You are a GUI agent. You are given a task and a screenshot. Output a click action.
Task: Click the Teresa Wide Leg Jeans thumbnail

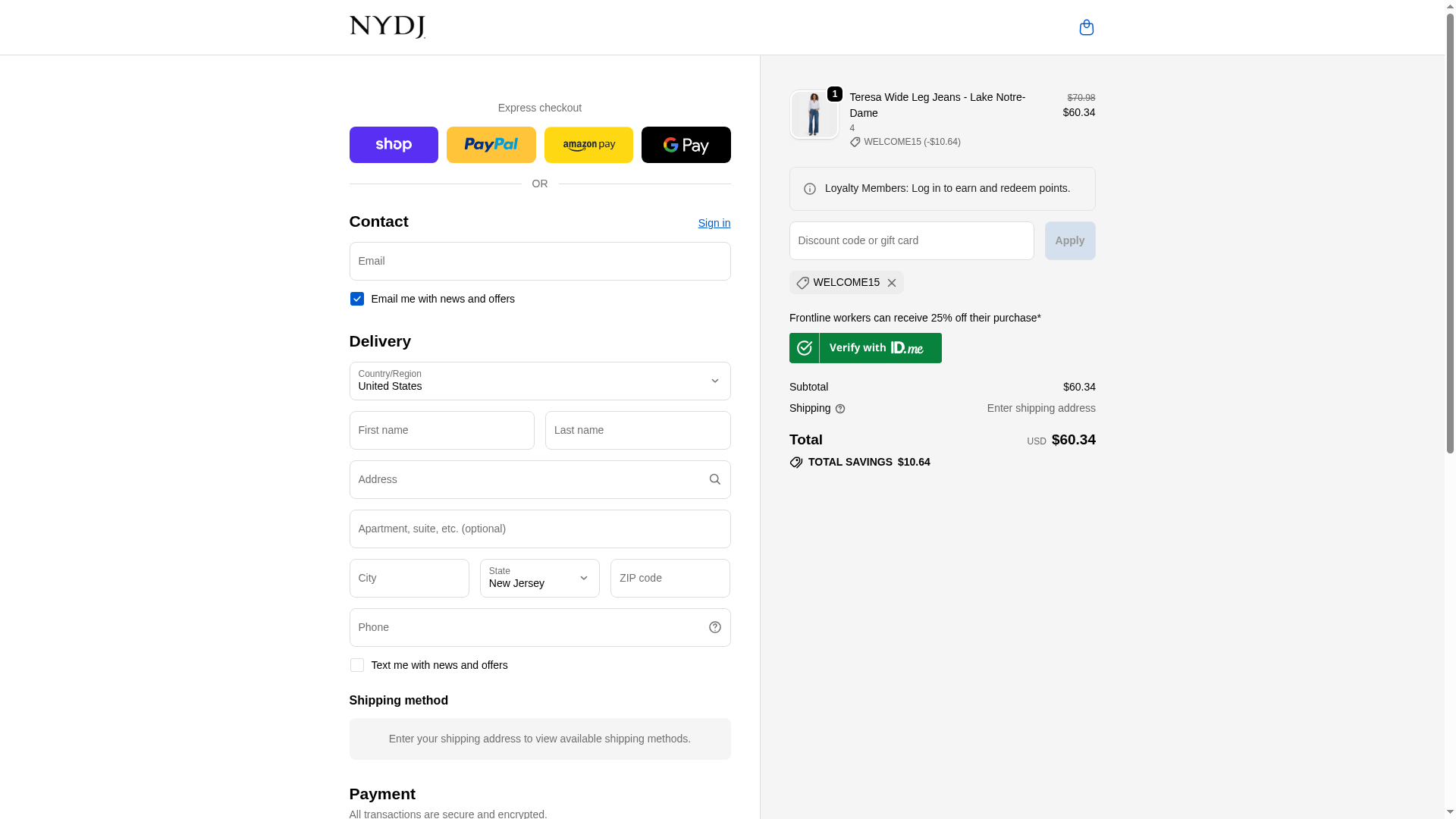(x=814, y=115)
